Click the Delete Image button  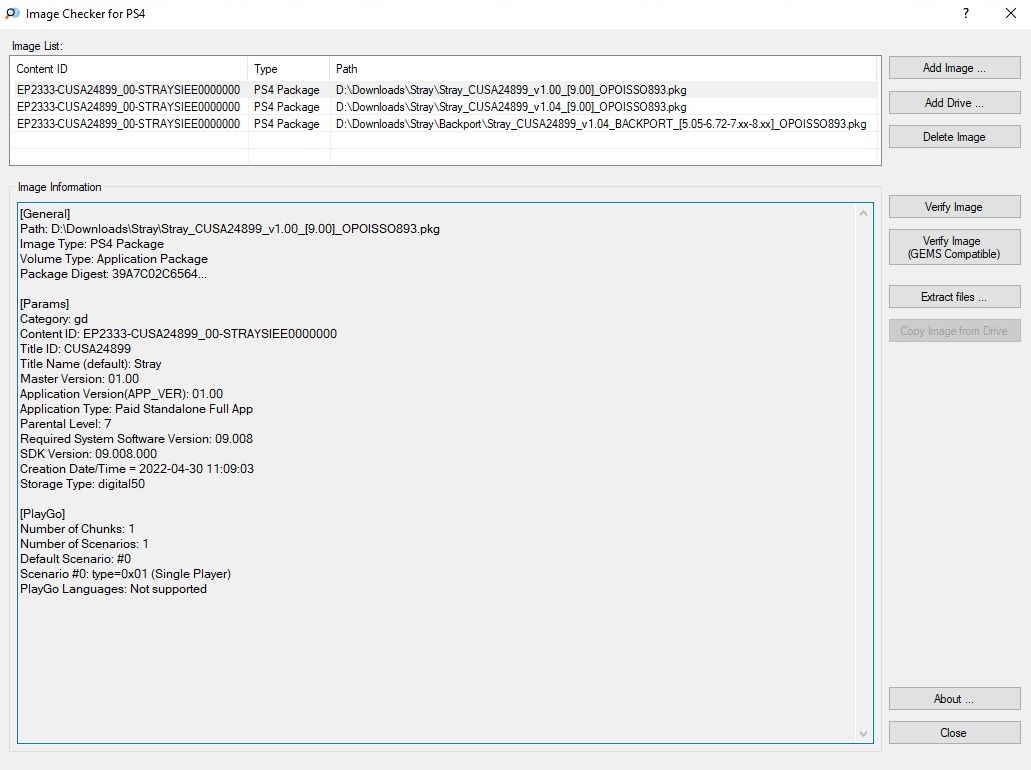954,137
